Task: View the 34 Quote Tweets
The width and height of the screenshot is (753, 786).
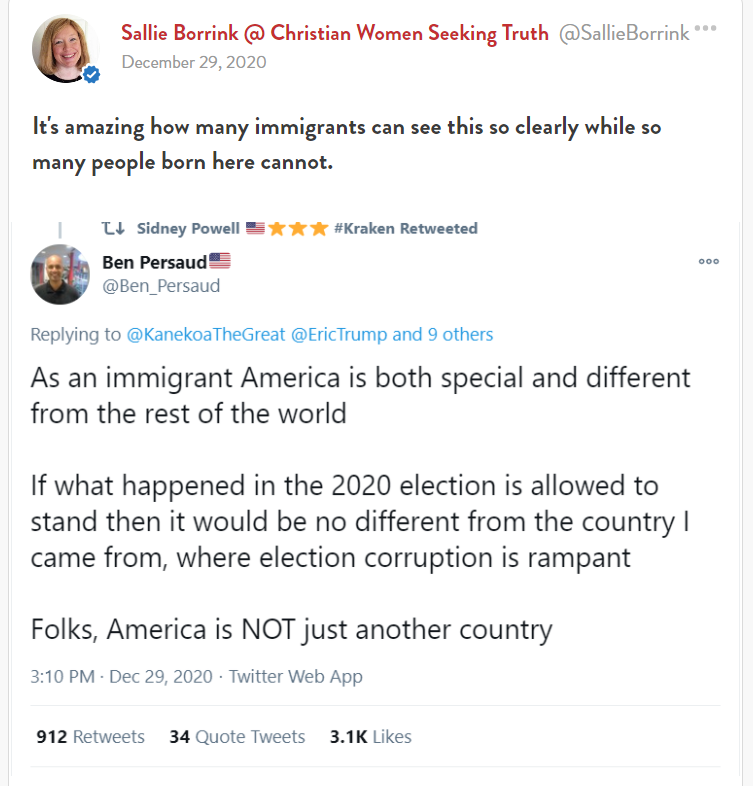Action: 237,736
